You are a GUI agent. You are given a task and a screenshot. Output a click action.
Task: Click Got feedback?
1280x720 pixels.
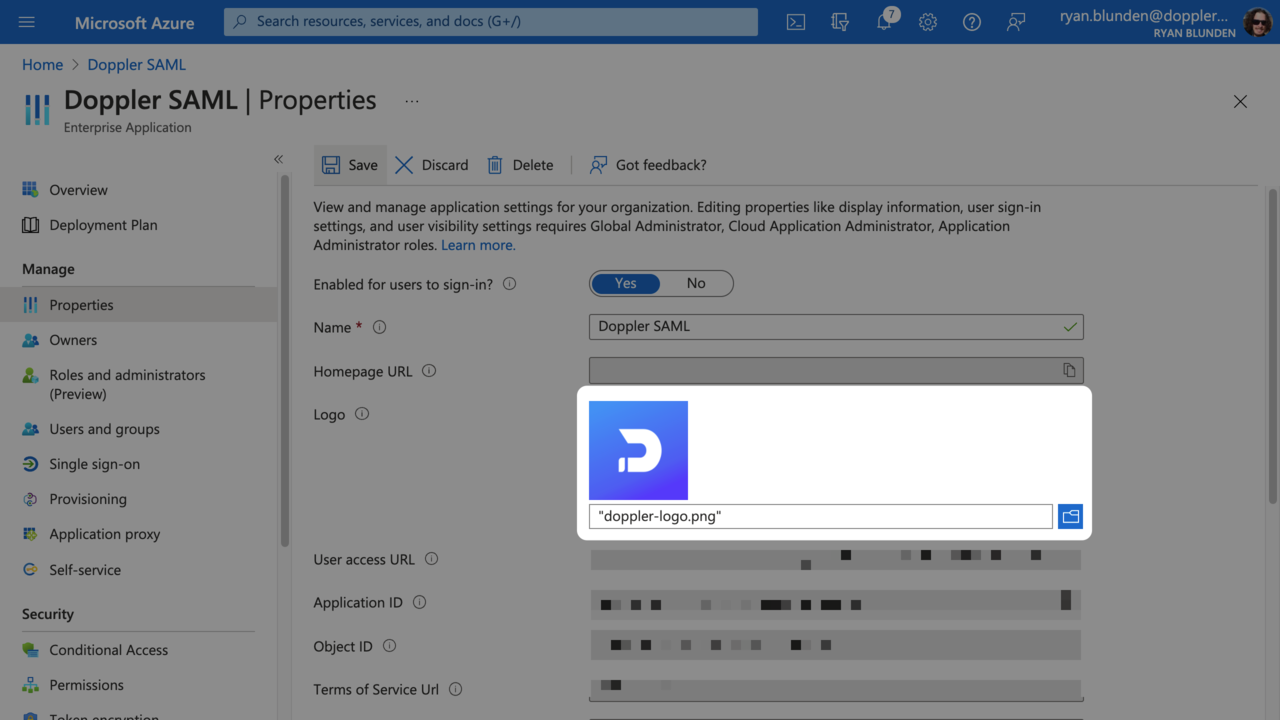pos(648,165)
